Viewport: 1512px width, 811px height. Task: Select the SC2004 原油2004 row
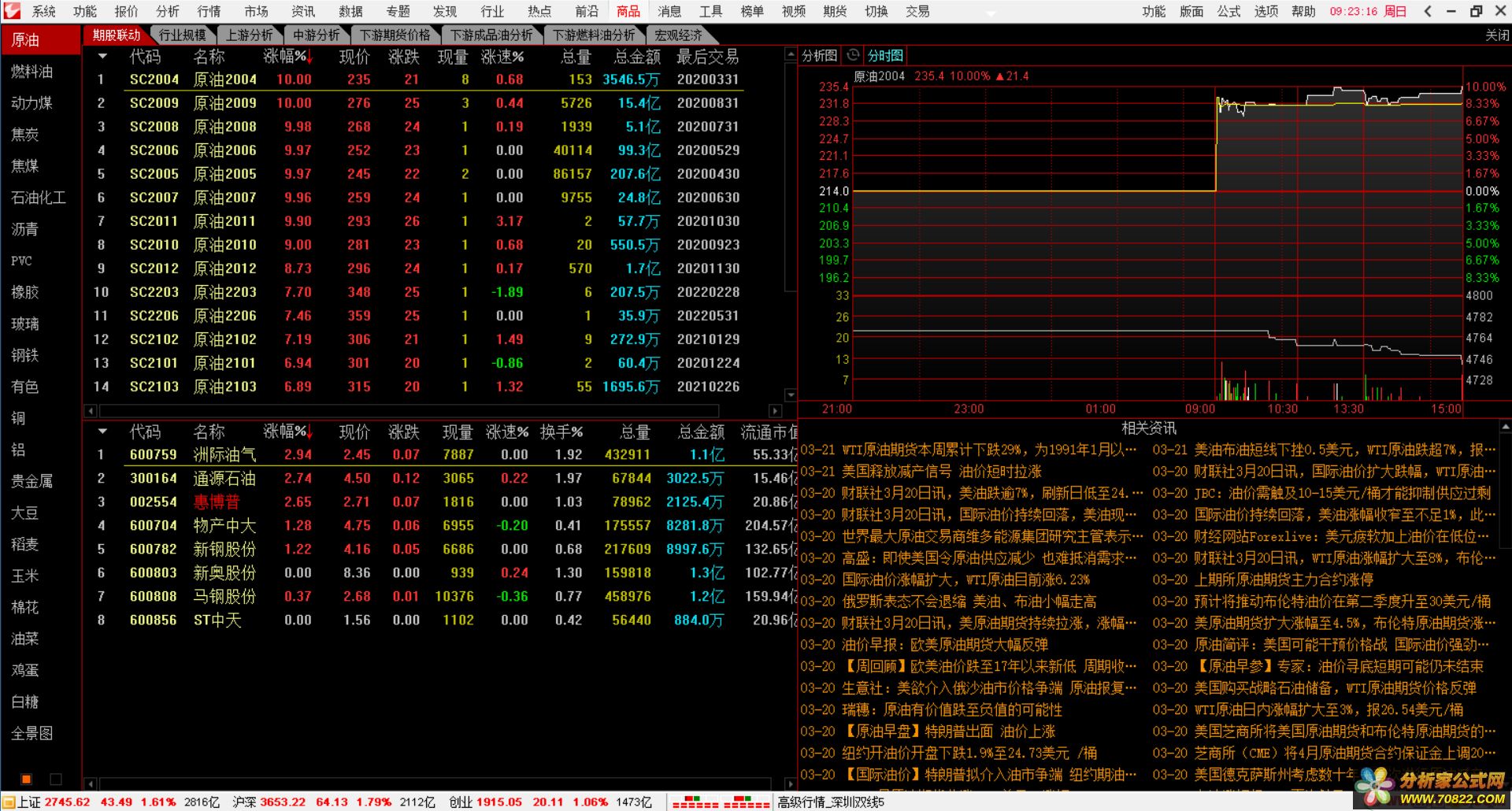[x=433, y=80]
